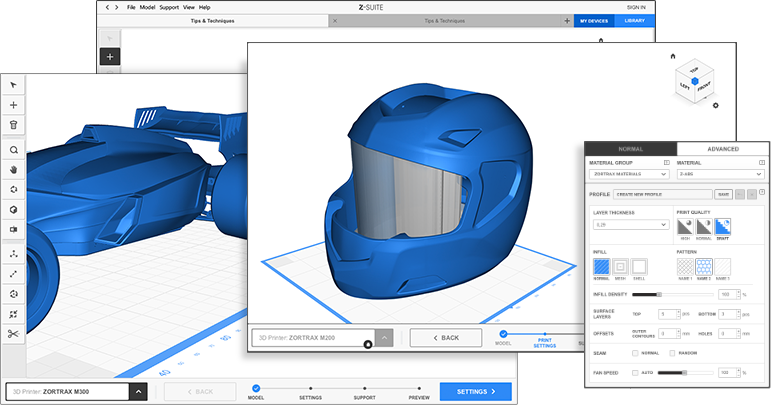Enable the Normal seam checkbox
The height and width of the screenshot is (405, 771).
(x=636, y=352)
